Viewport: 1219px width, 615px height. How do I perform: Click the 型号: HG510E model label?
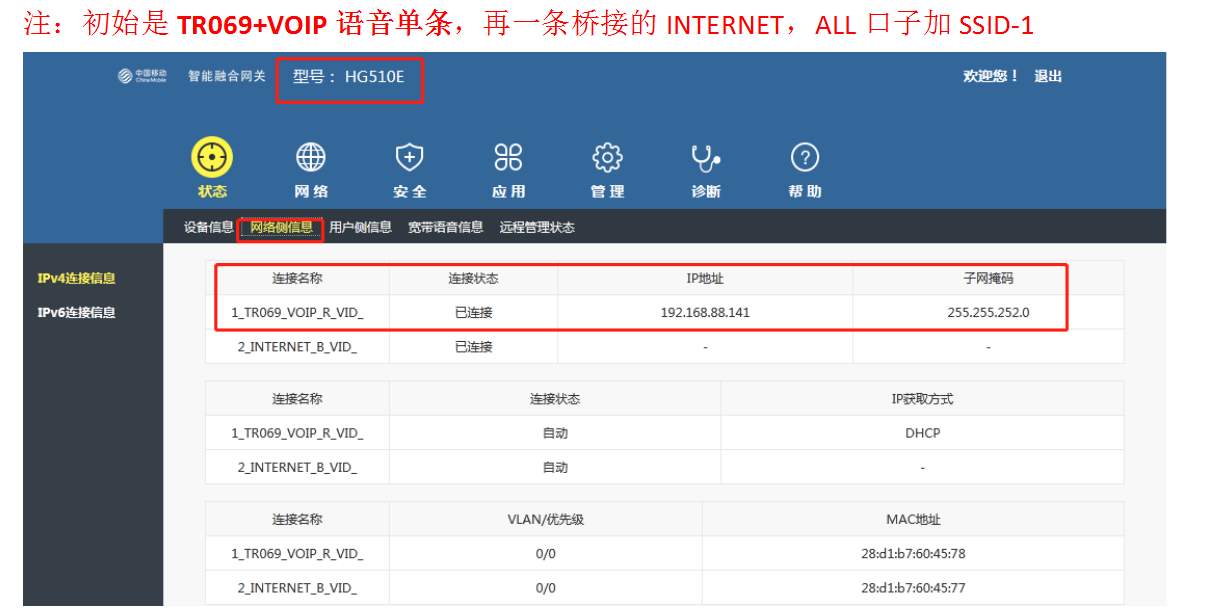click(349, 77)
